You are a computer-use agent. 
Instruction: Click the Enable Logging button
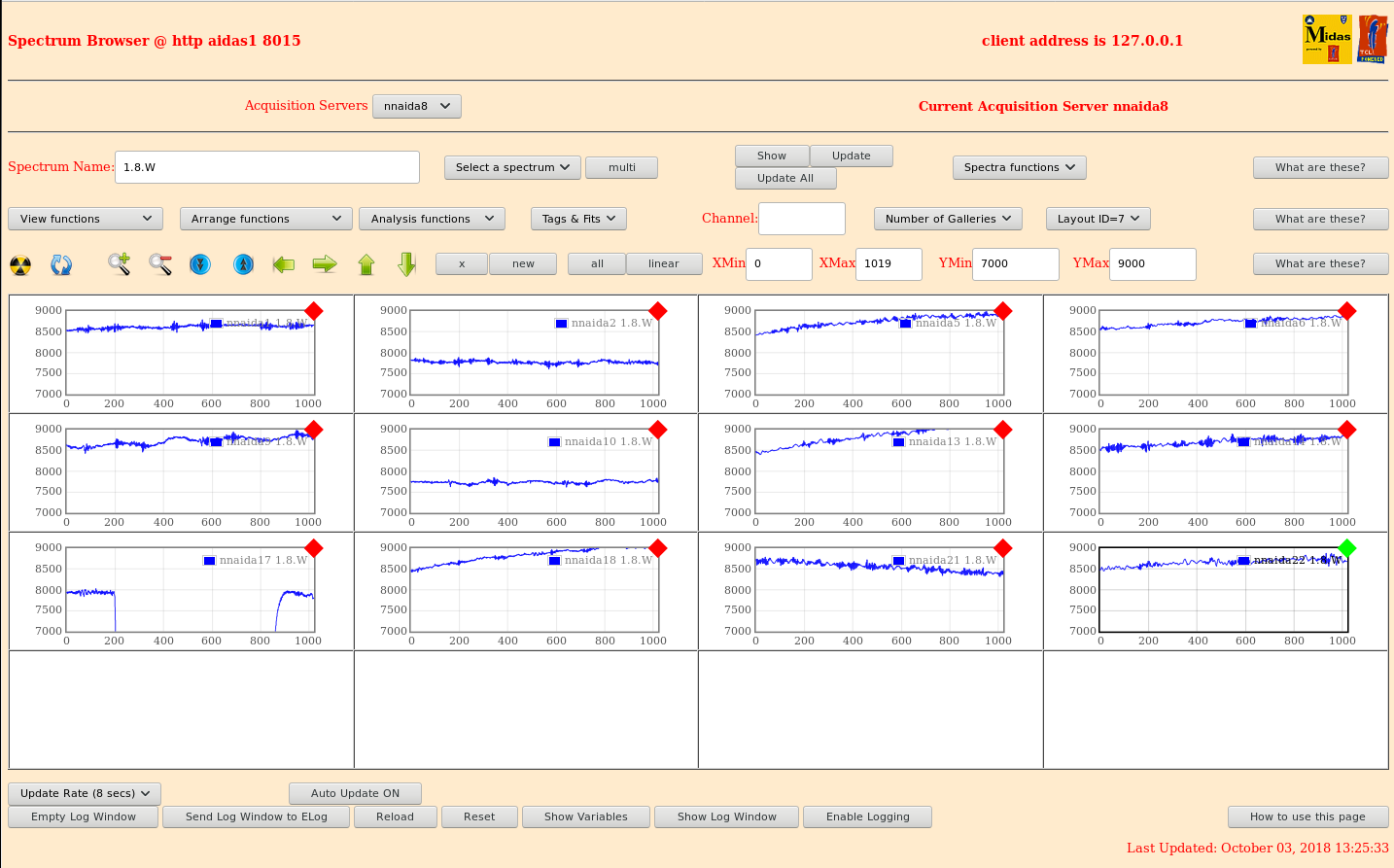tap(868, 816)
